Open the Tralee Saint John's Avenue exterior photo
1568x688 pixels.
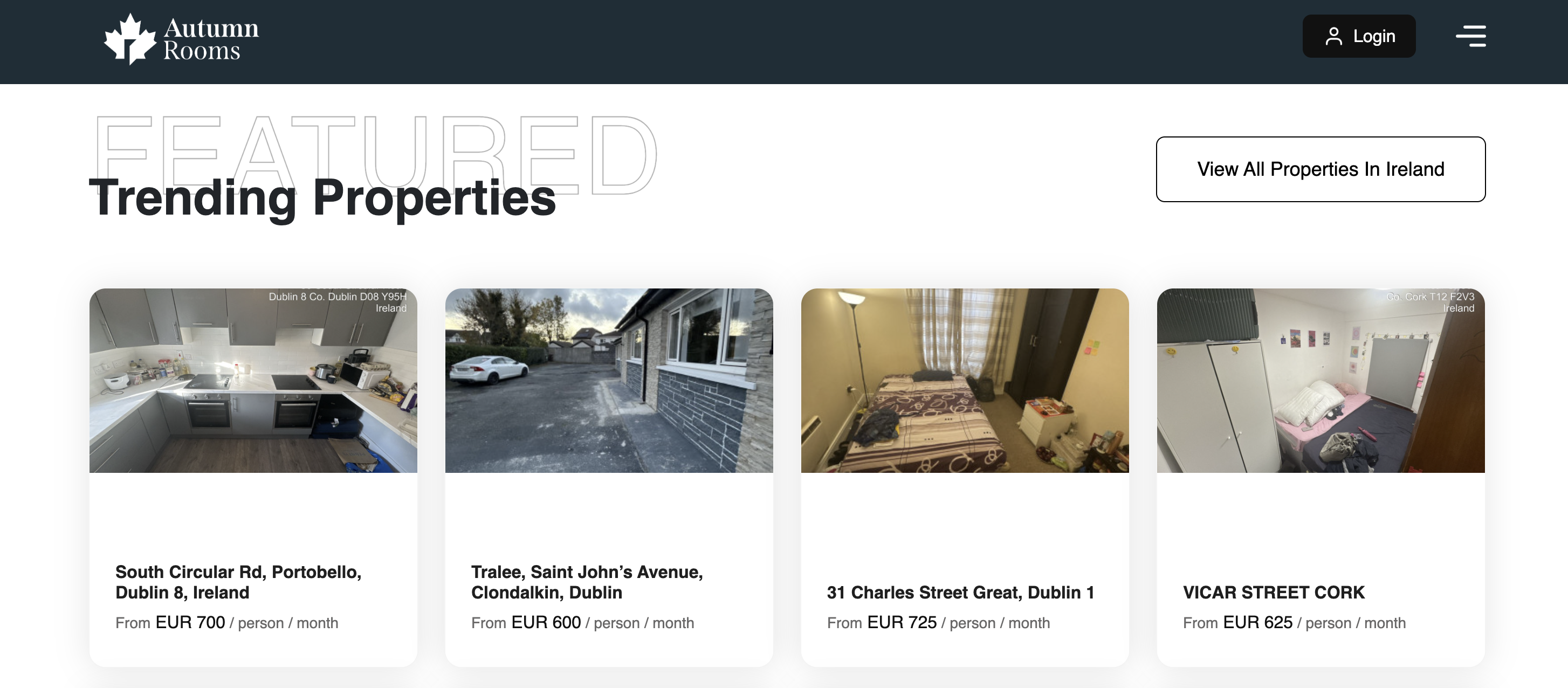click(x=609, y=381)
